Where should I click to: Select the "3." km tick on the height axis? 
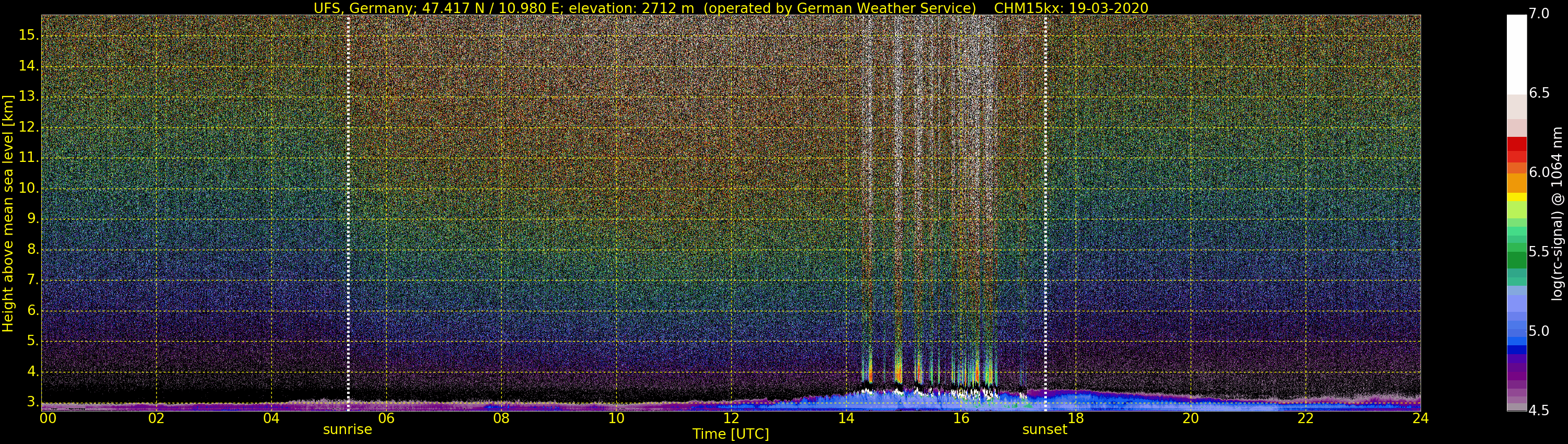(32, 402)
